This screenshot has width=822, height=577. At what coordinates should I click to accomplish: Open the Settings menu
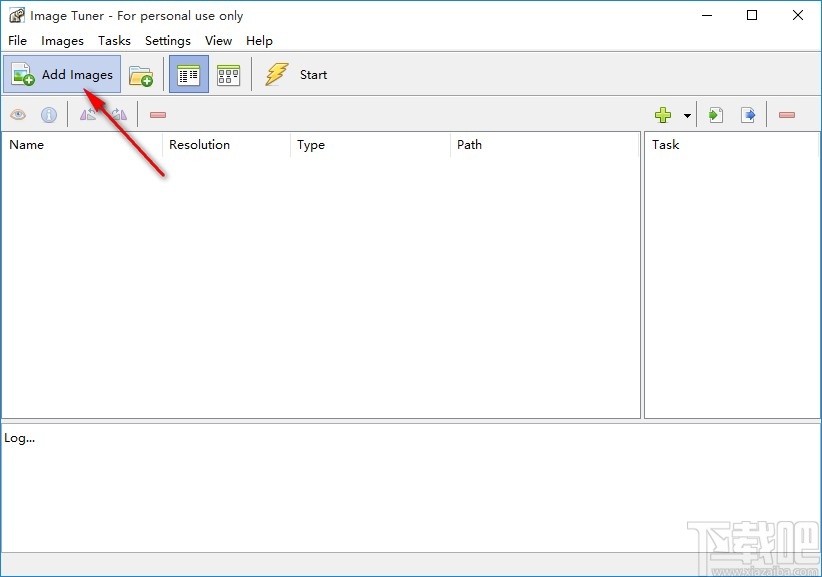point(168,41)
